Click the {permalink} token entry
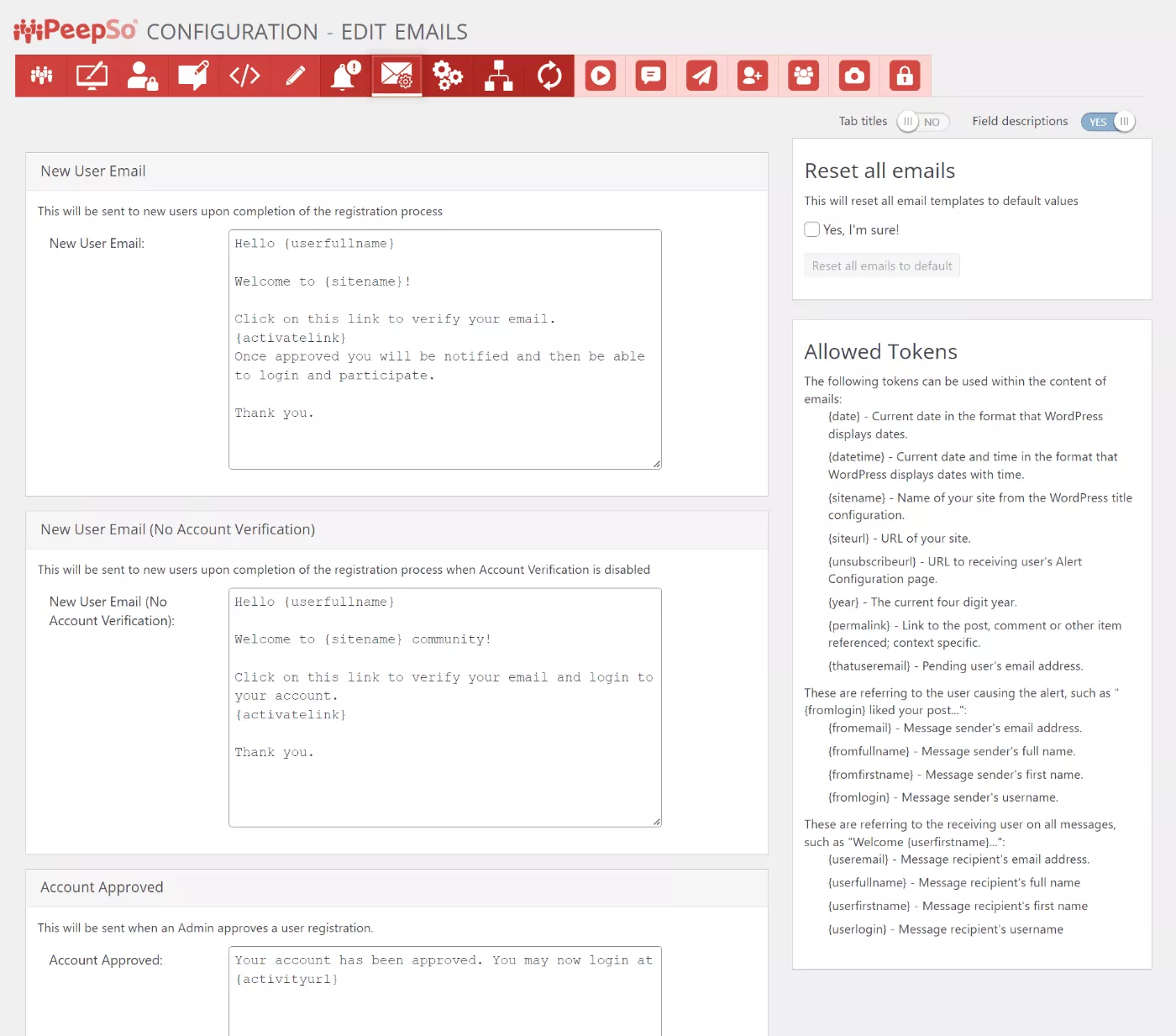Image resolution: width=1176 pixels, height=1036 pixels. tap(974, 634)
